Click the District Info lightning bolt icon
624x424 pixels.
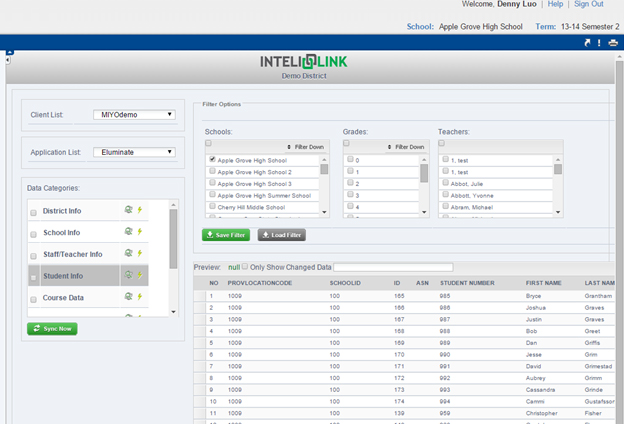140,209
